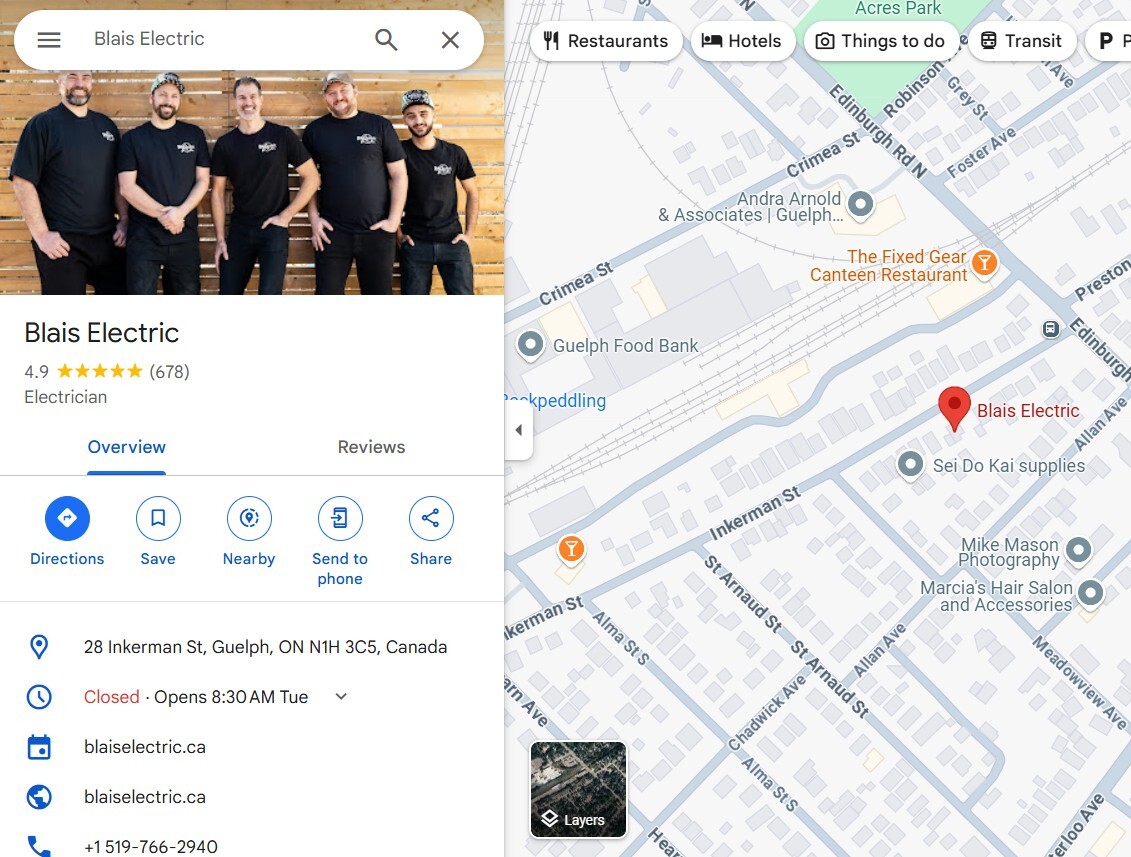Collapse the side panel arrow
Viewport: 1131px width, 857px height.
(x=519, y=430)
